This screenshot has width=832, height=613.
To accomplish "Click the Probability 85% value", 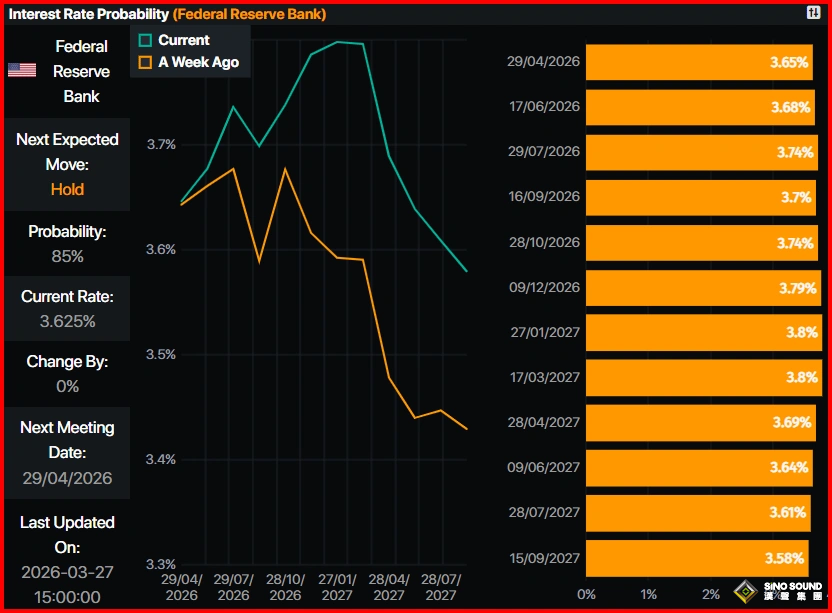I will (67, 256).
